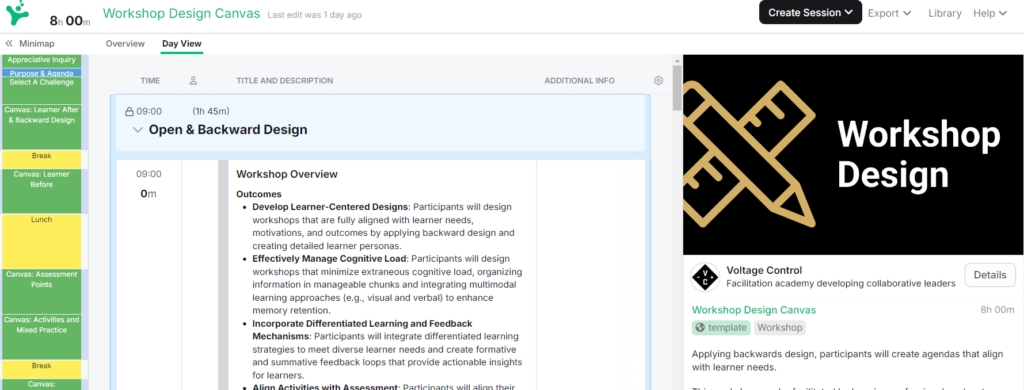Click the vertical scrollbar of agenda
Screen dimensions: 1024x390
click(677, 222)
